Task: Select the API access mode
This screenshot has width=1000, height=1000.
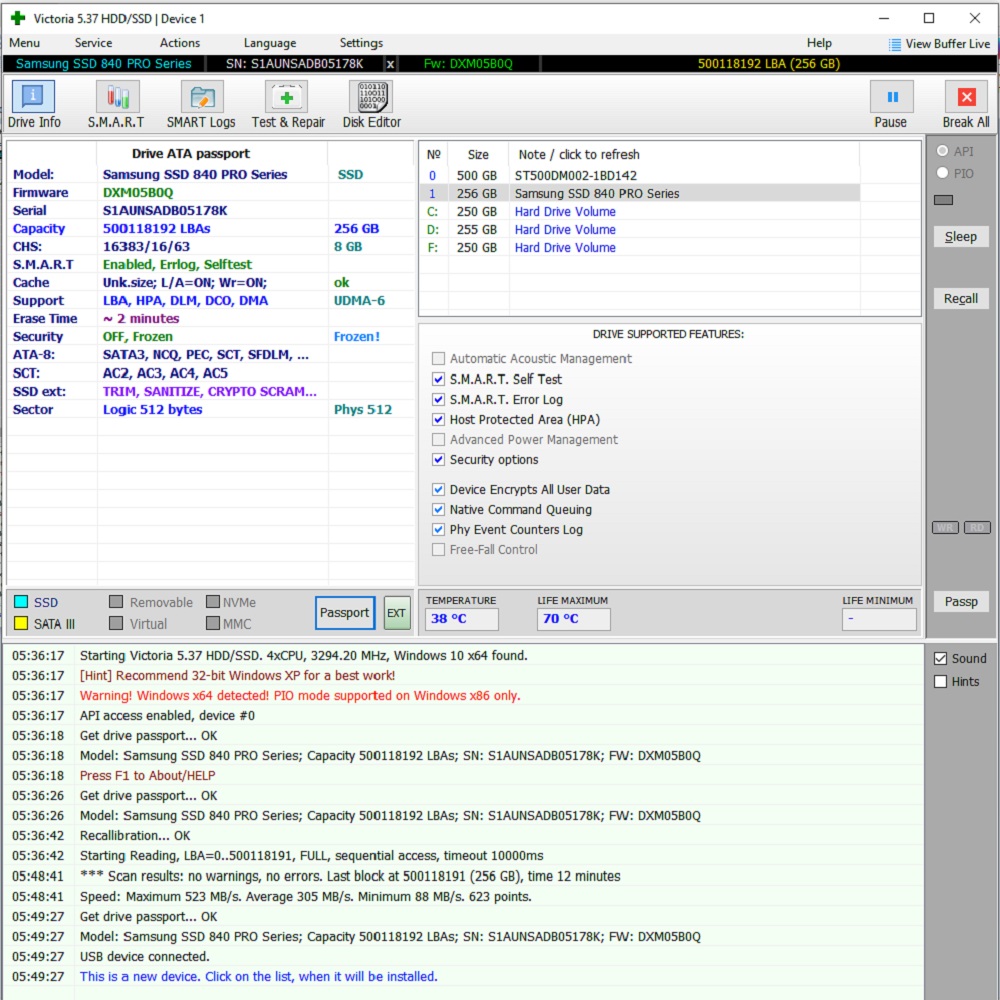Action: 942,151
